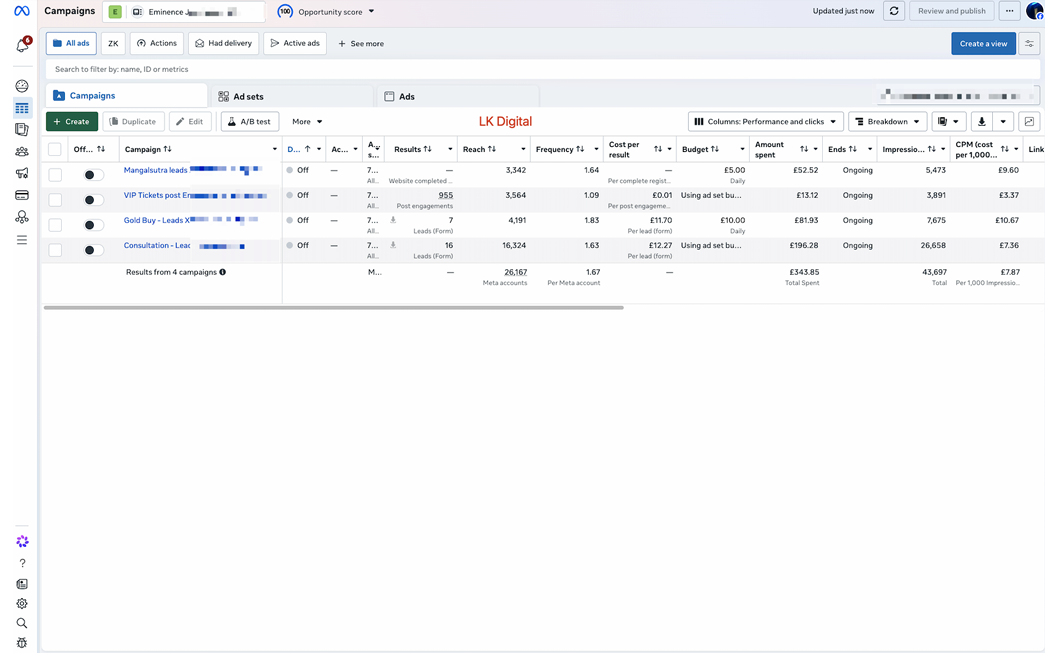Open the Mangalsutra leads campaign link

(155, 170)
